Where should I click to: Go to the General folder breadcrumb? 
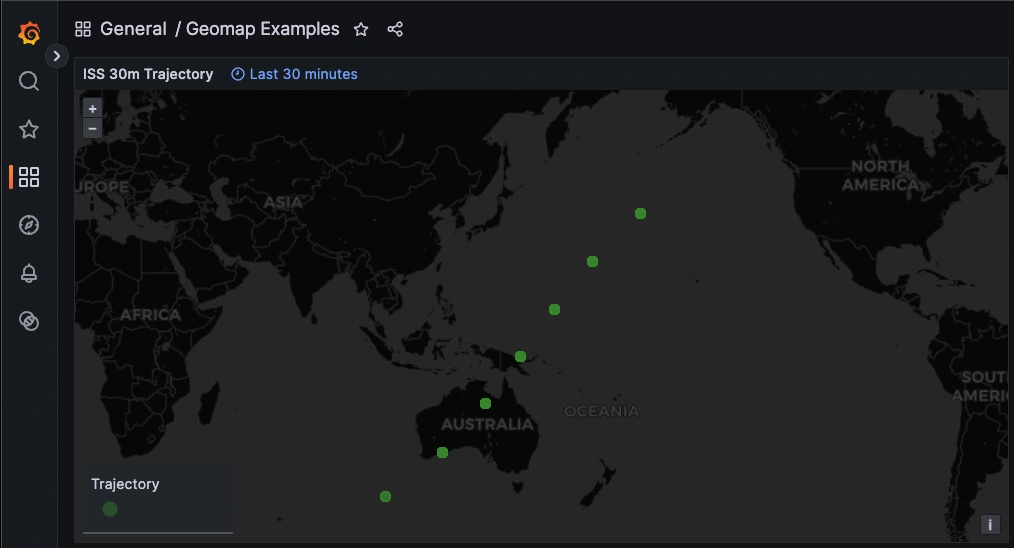pos(133,29)
